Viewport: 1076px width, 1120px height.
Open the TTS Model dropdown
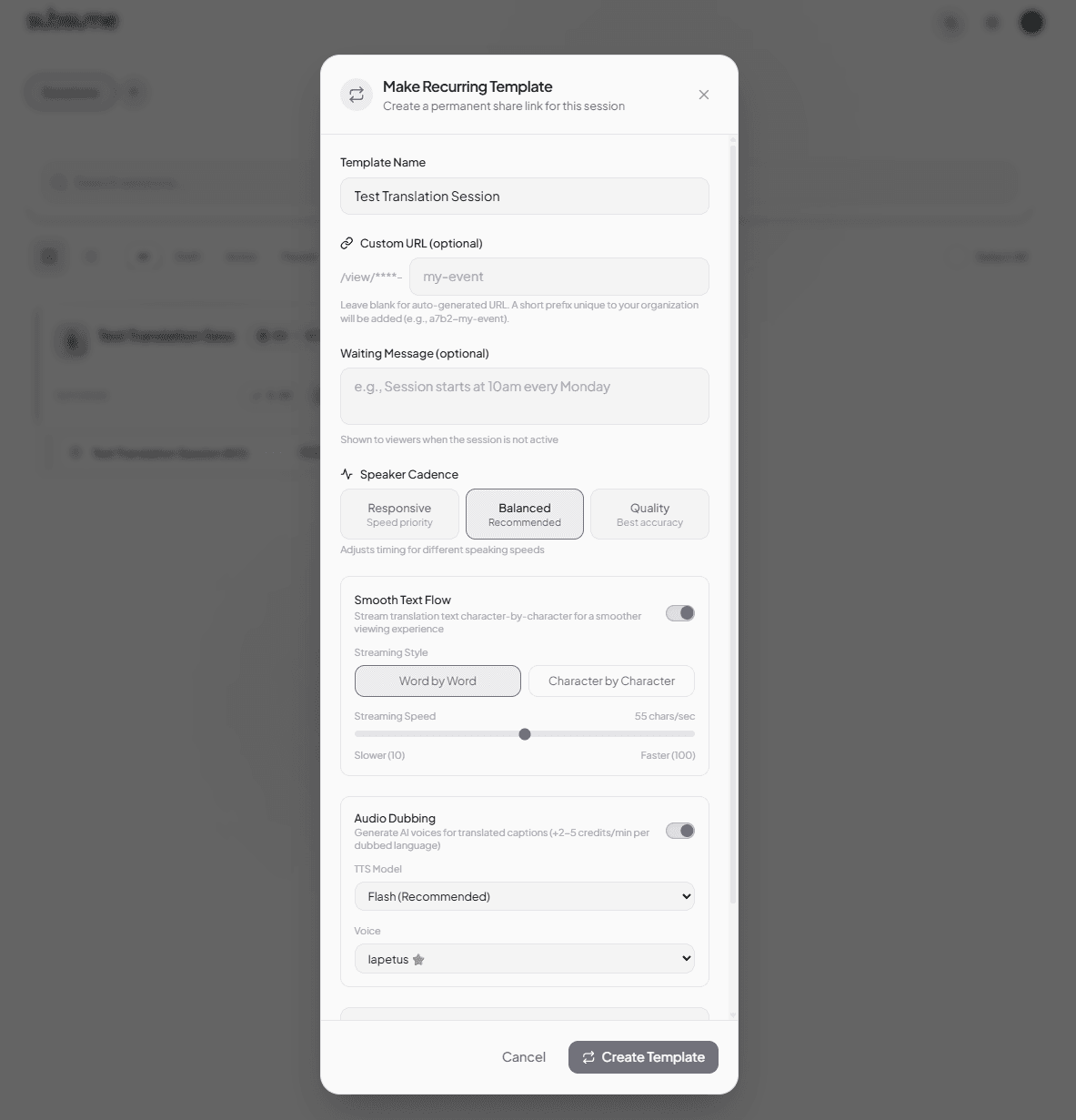(x=524, y=896)
